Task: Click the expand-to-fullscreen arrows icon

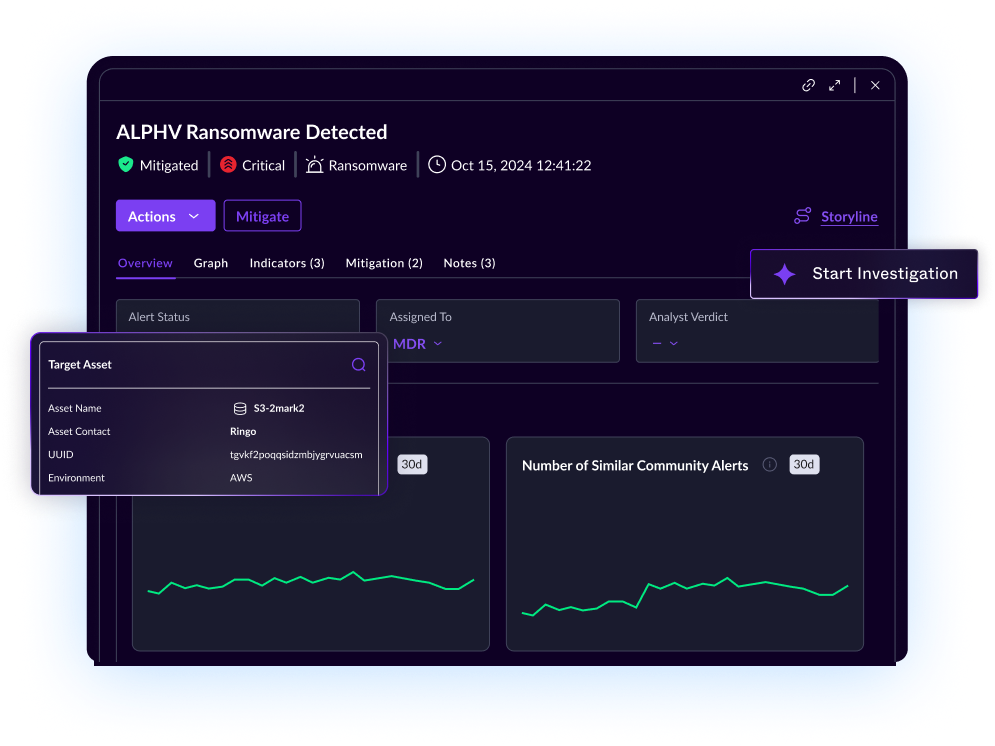Action: tap(835, 85)
